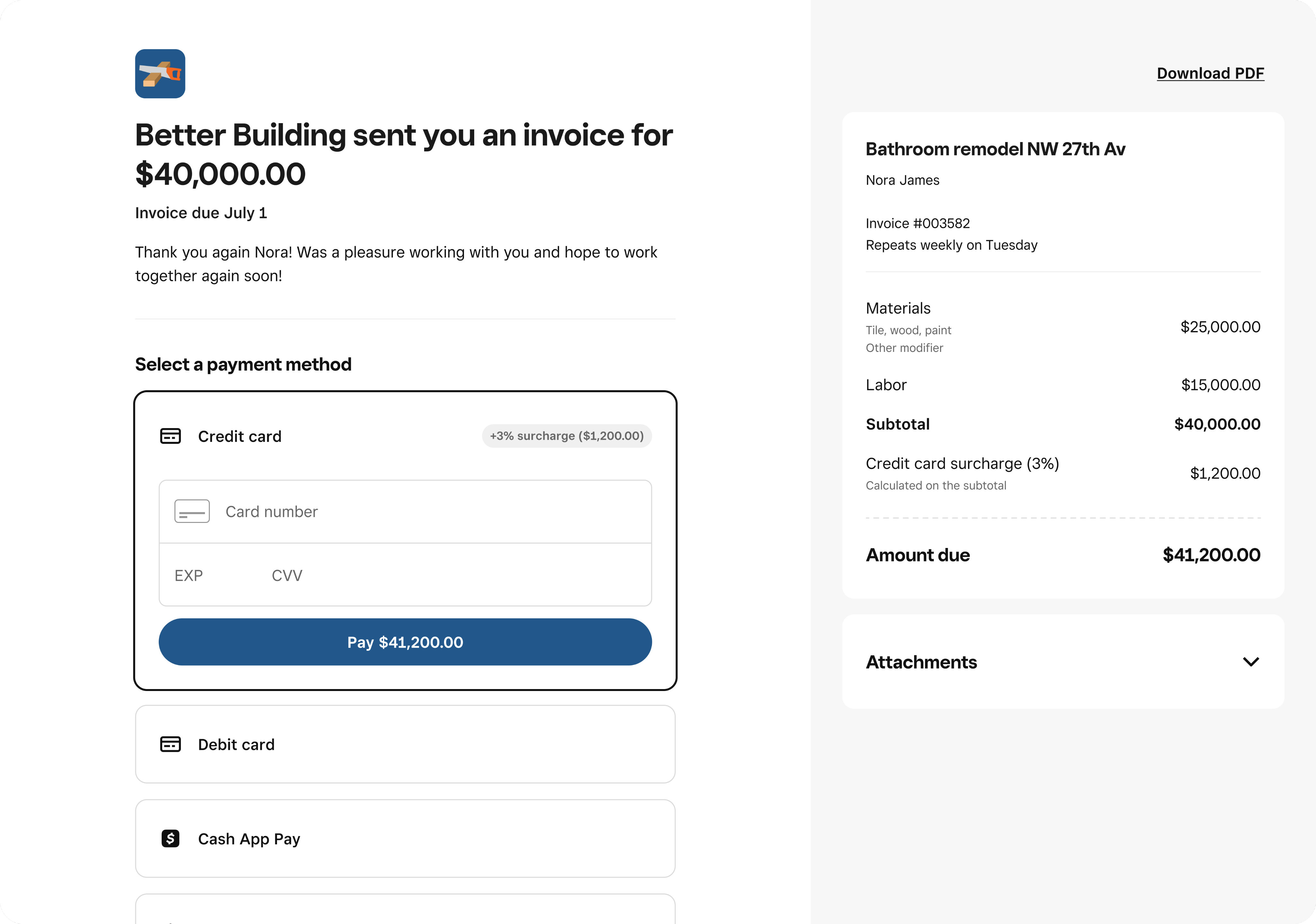Download the invoice PDF
This screenshot has height=924, width=1316.
click(x=1210, y=73)
